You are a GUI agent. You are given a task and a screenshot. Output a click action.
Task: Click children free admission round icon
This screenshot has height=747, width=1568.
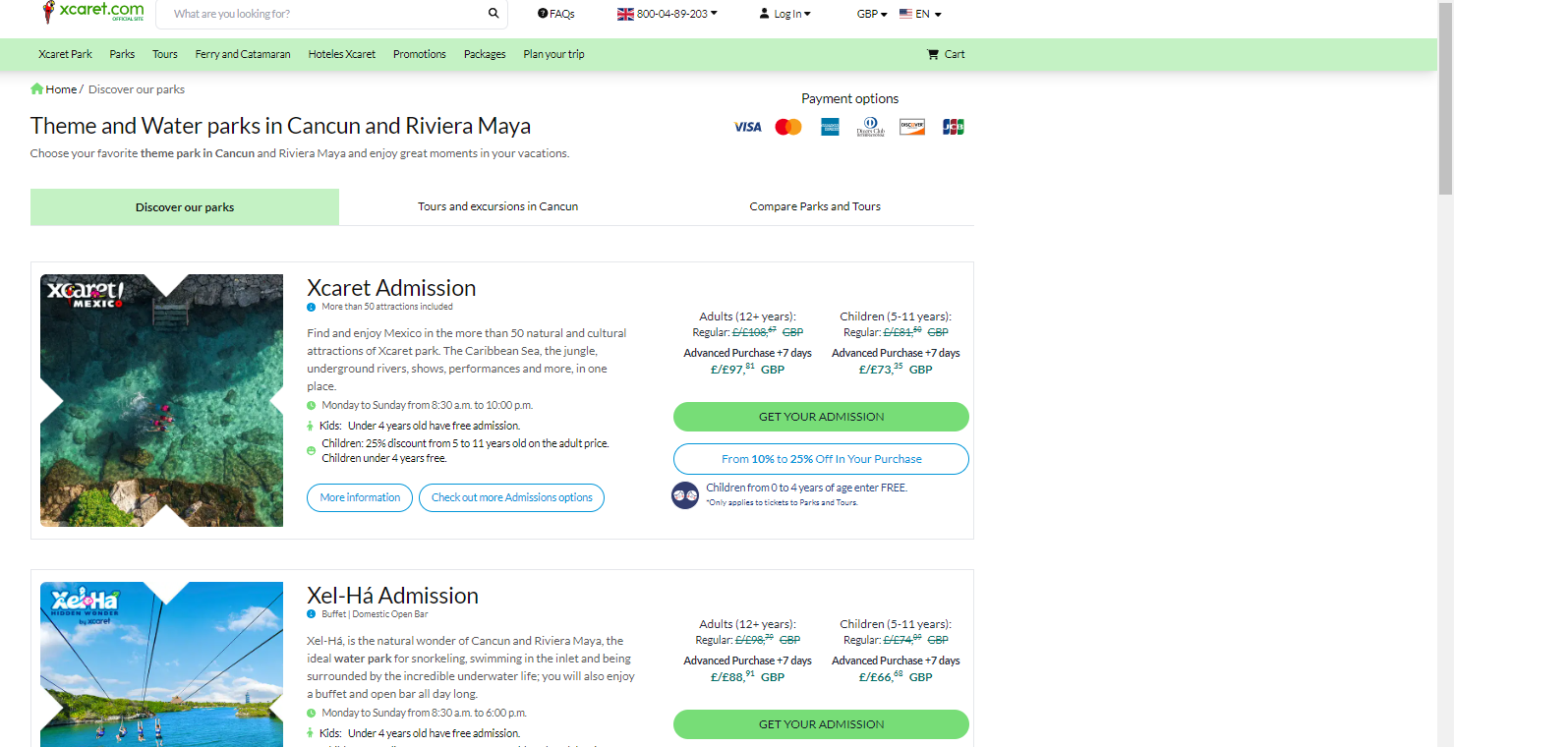[685, 495]
